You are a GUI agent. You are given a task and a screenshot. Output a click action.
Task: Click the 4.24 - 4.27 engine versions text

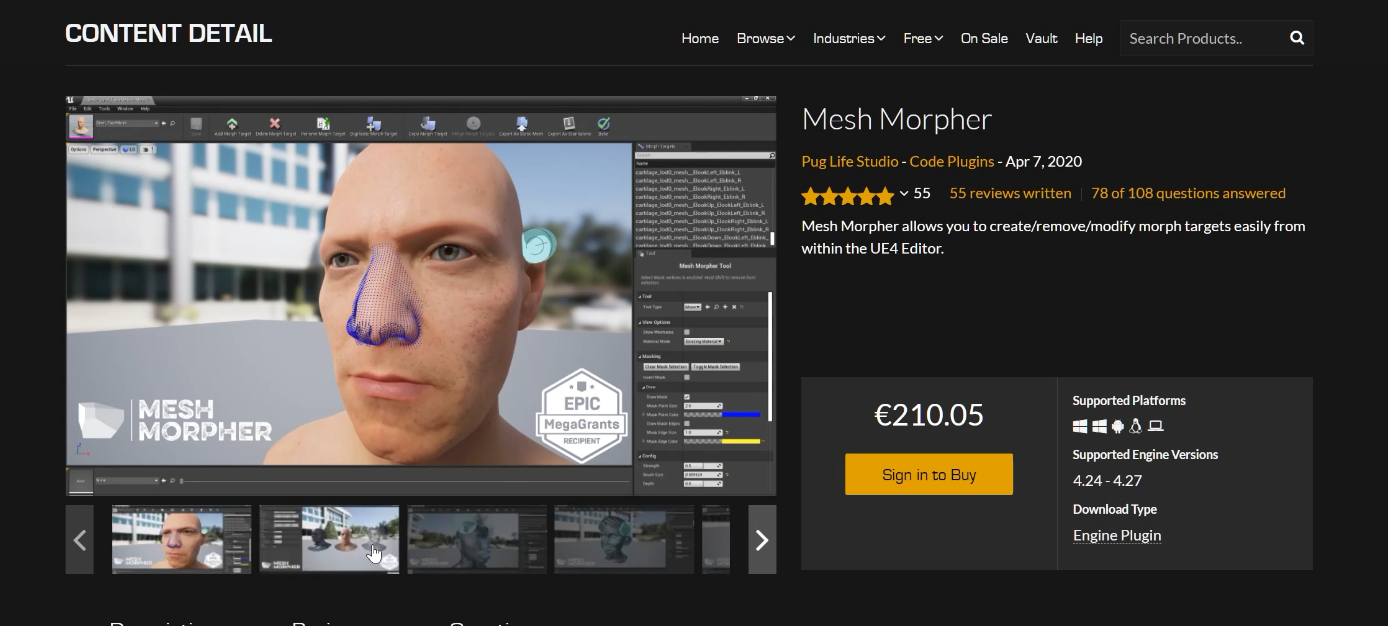(x=1107, y=481)
